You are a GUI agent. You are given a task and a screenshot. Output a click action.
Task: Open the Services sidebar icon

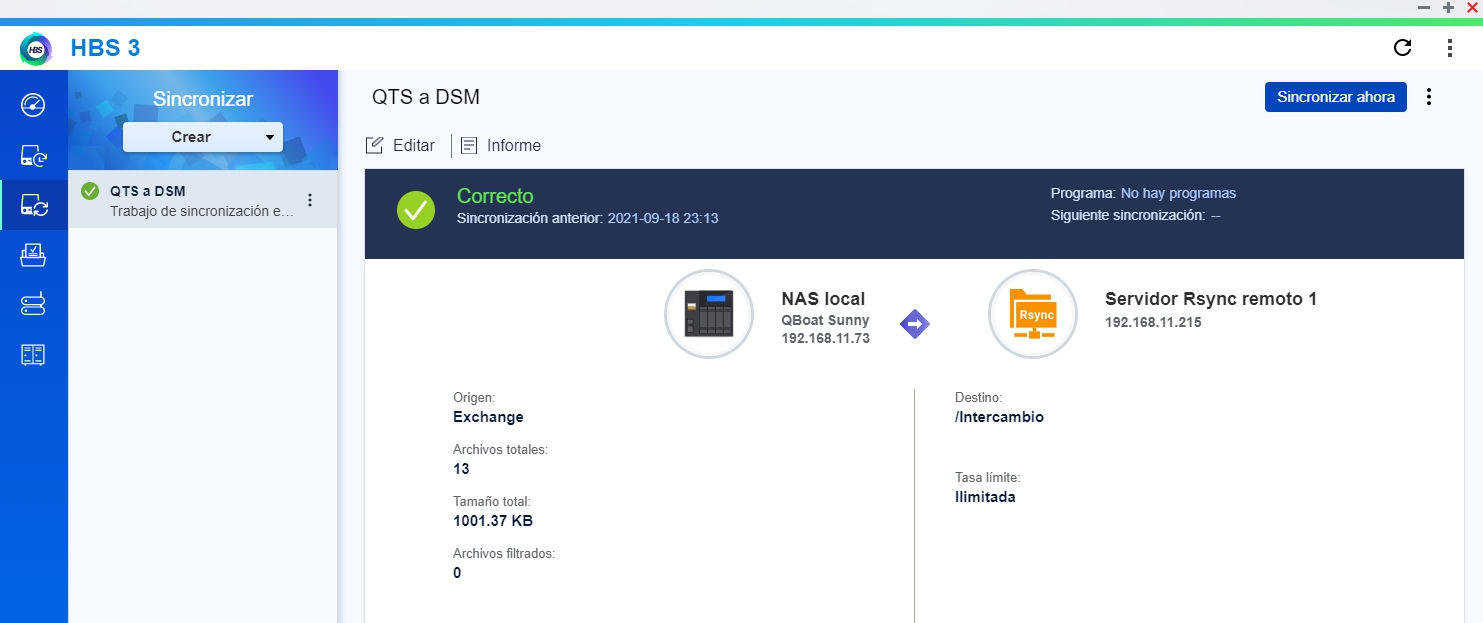coord(33,305)
